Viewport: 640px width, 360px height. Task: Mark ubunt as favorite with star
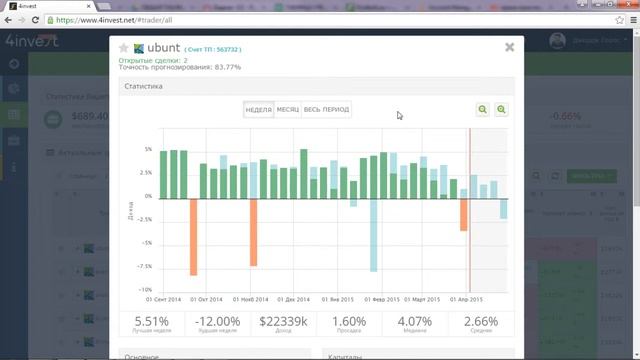click(x=124, y=48)
